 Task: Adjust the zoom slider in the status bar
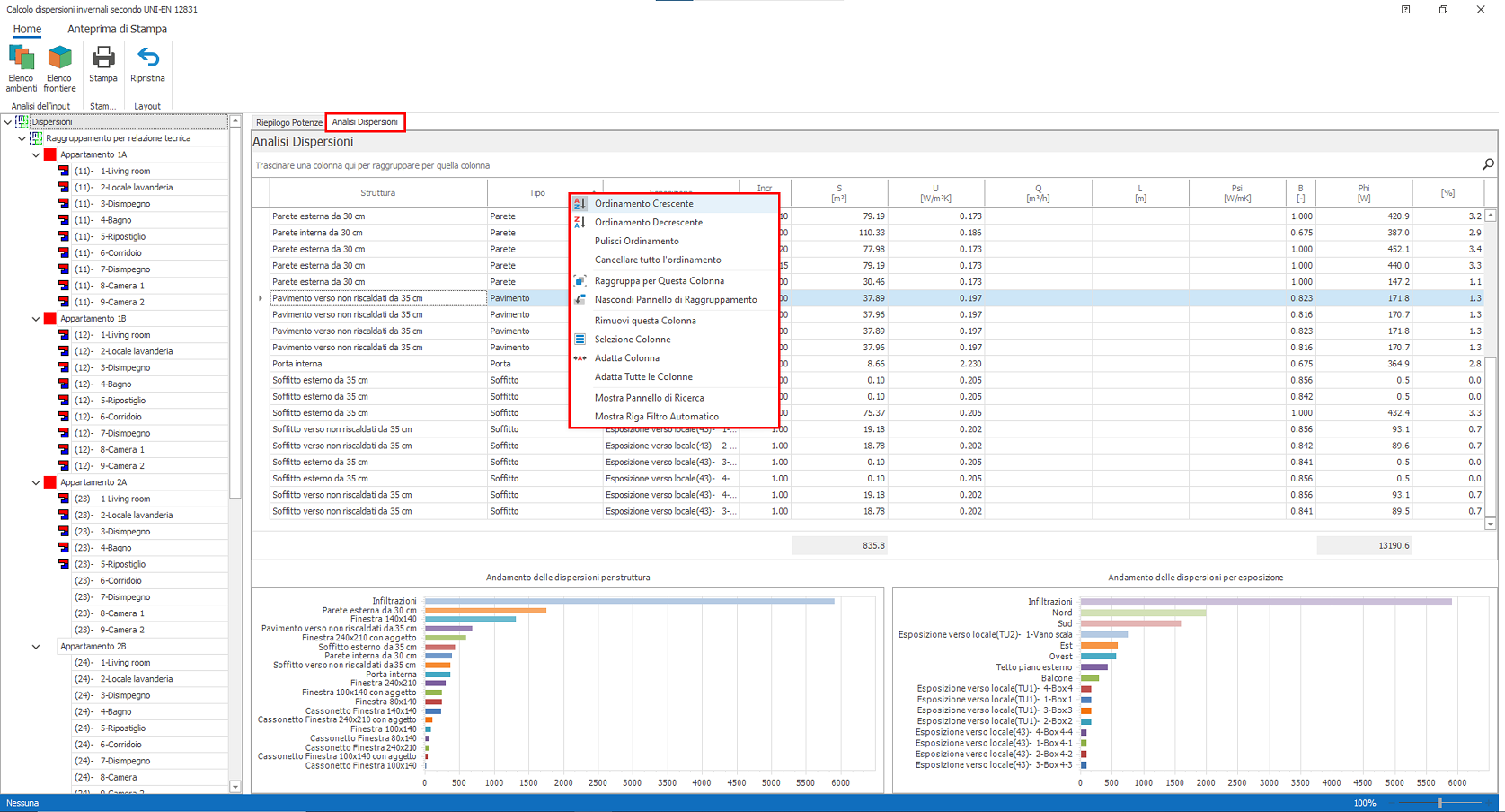click(1439, 803)
